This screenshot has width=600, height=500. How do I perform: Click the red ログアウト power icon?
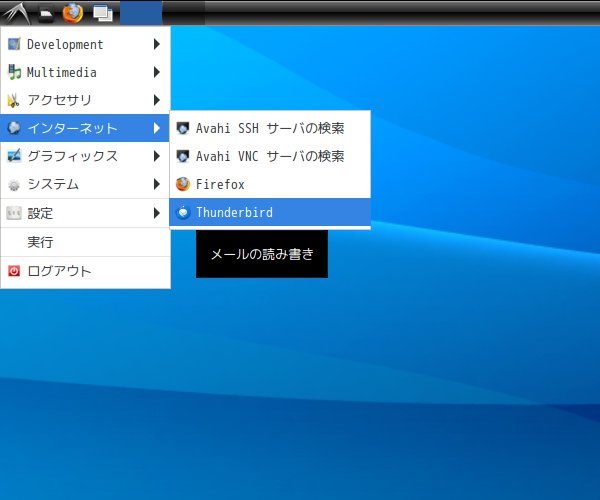[14, 271]
